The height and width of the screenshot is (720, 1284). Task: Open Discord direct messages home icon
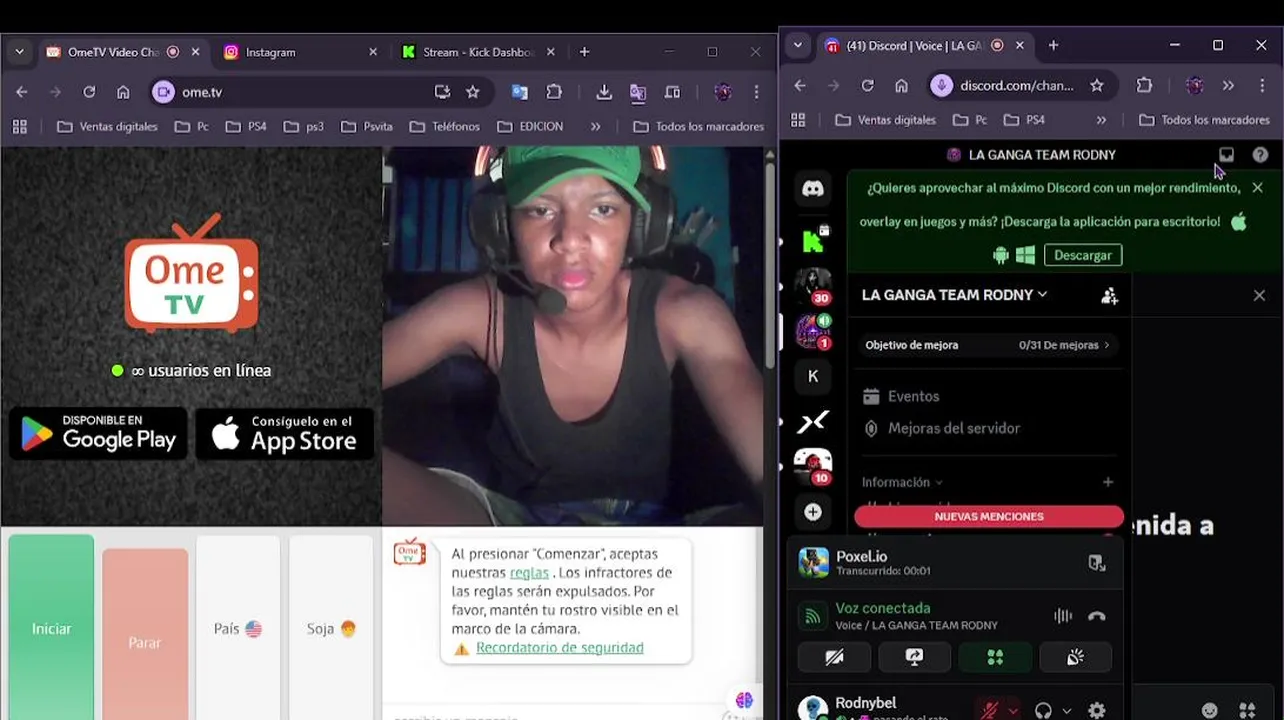click(x=813, y=188)
